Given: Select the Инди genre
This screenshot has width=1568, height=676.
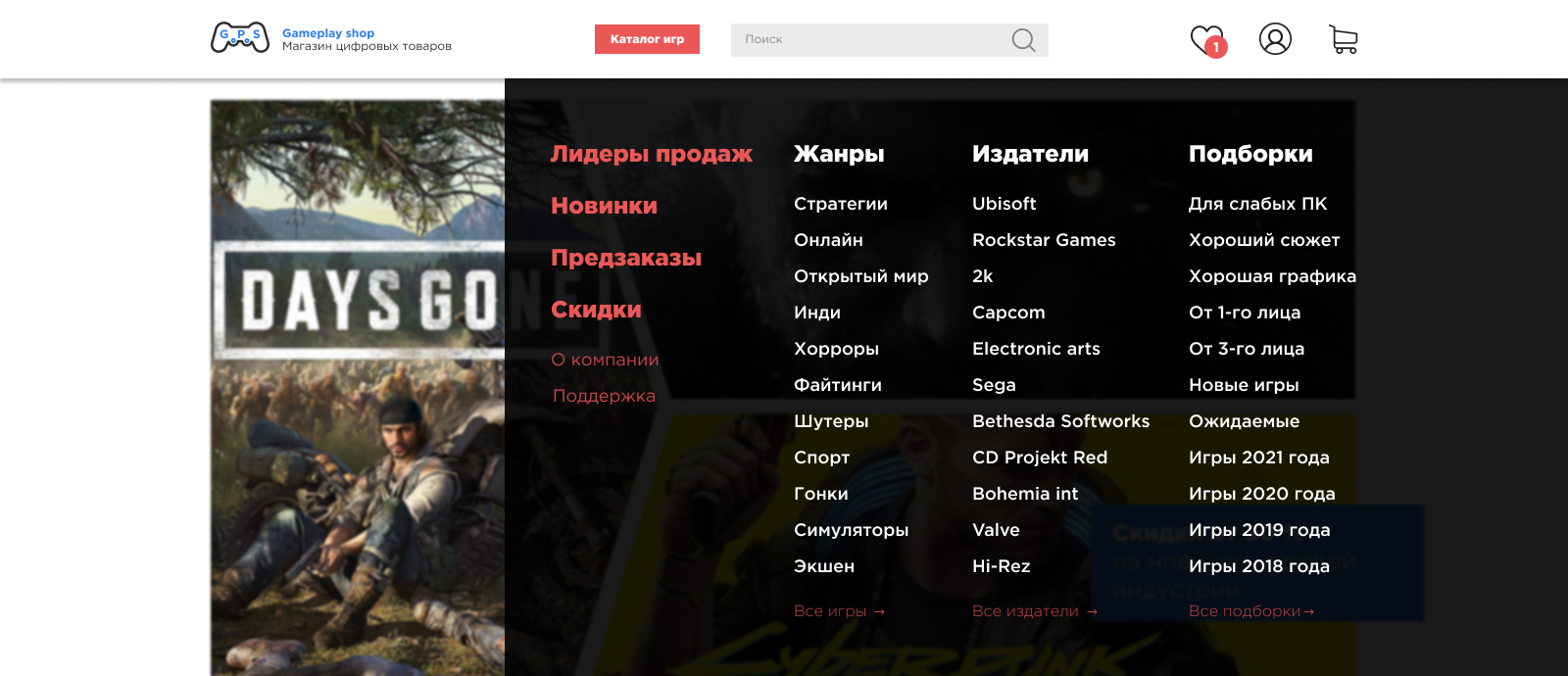Looking at the screenshot, I should point(817,313).
